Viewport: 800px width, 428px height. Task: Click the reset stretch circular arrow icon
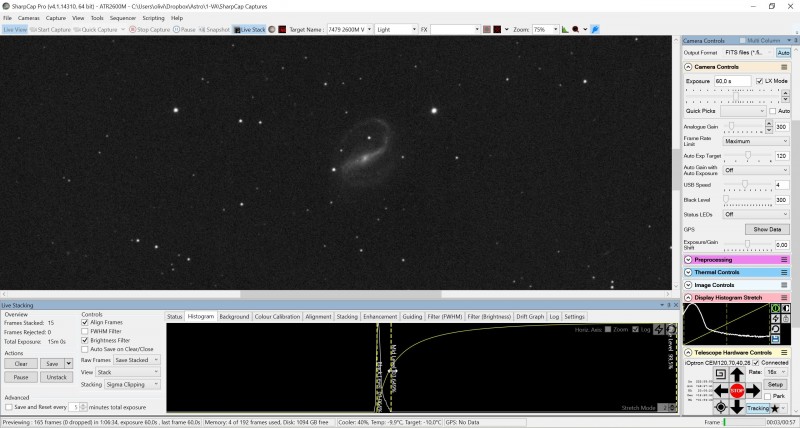pos(775,329)
